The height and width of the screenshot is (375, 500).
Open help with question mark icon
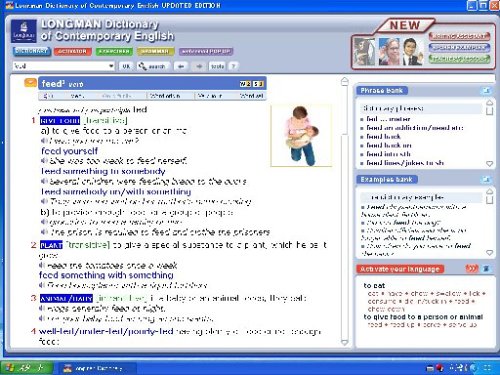[233, 66]
